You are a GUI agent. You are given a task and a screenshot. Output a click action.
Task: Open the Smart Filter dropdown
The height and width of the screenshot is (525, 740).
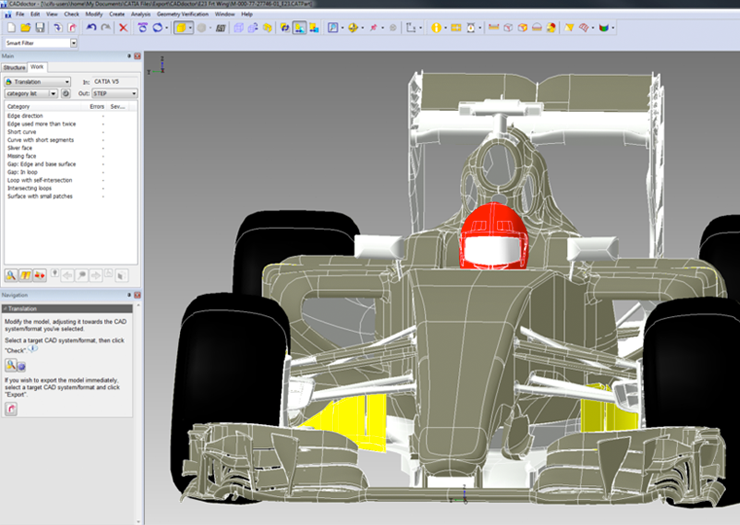point(74,43)
